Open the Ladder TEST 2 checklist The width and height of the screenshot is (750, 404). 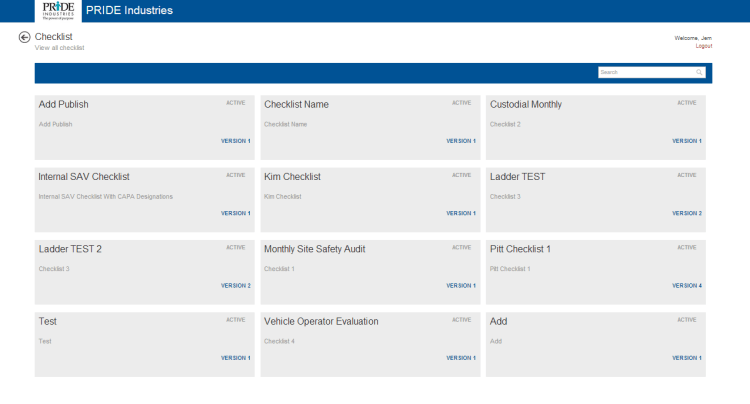coord(70,249)
